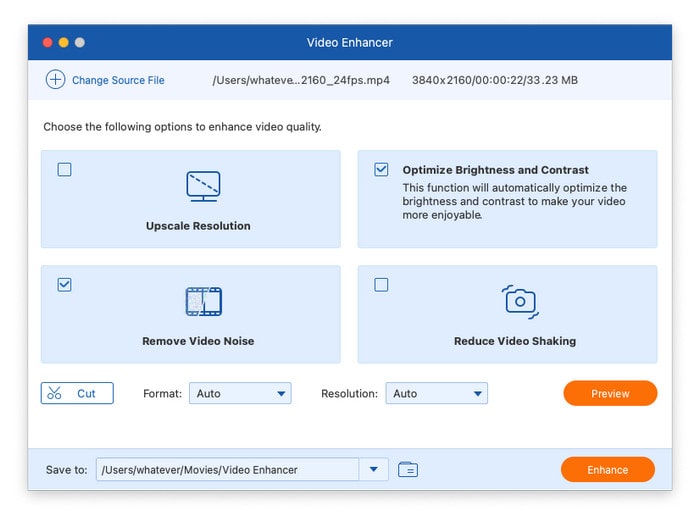
Task: Click the Upscale Resolution monitor icon
Action: tap(203, 187)
